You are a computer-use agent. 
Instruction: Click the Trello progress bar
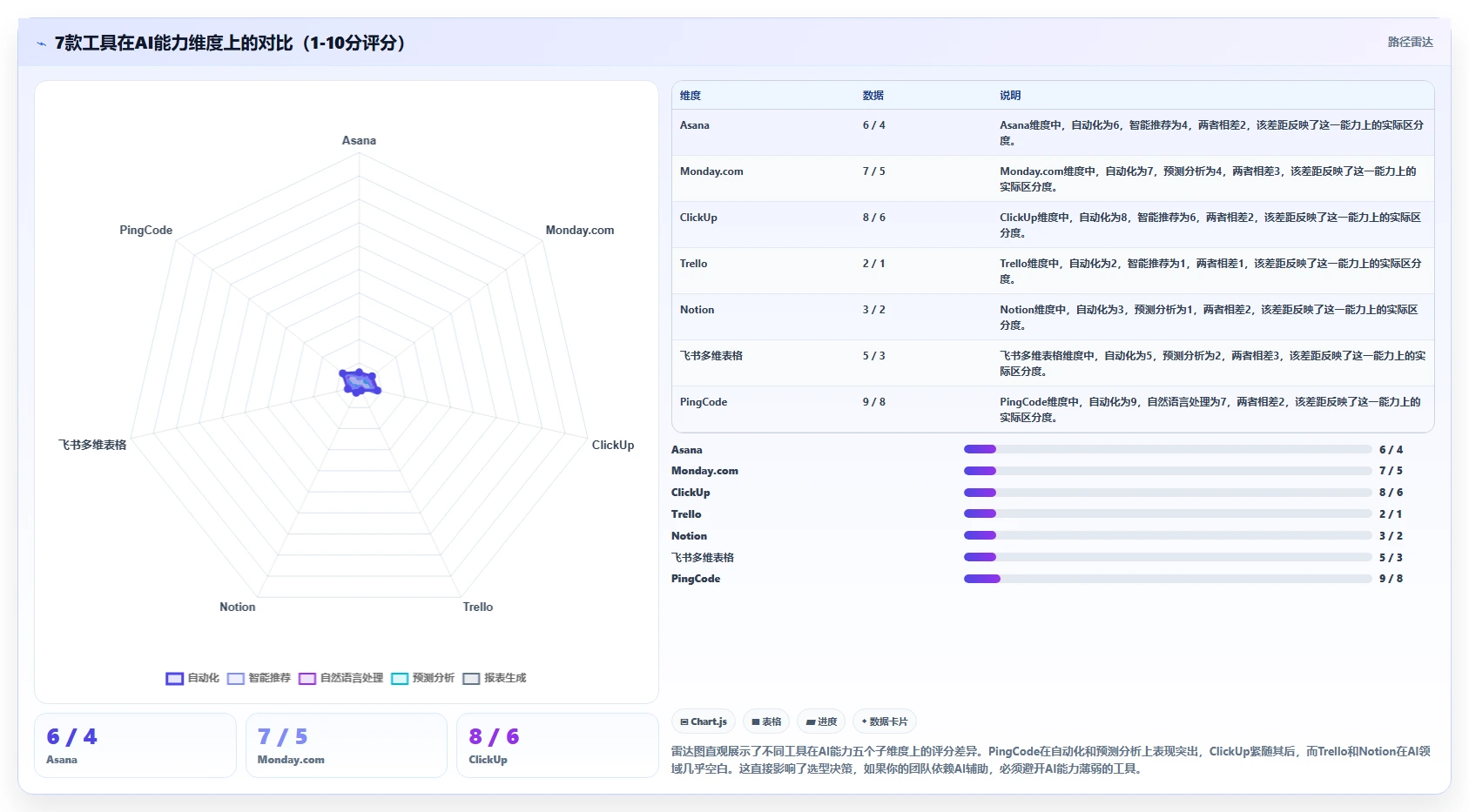click(x=1167, y=514)
